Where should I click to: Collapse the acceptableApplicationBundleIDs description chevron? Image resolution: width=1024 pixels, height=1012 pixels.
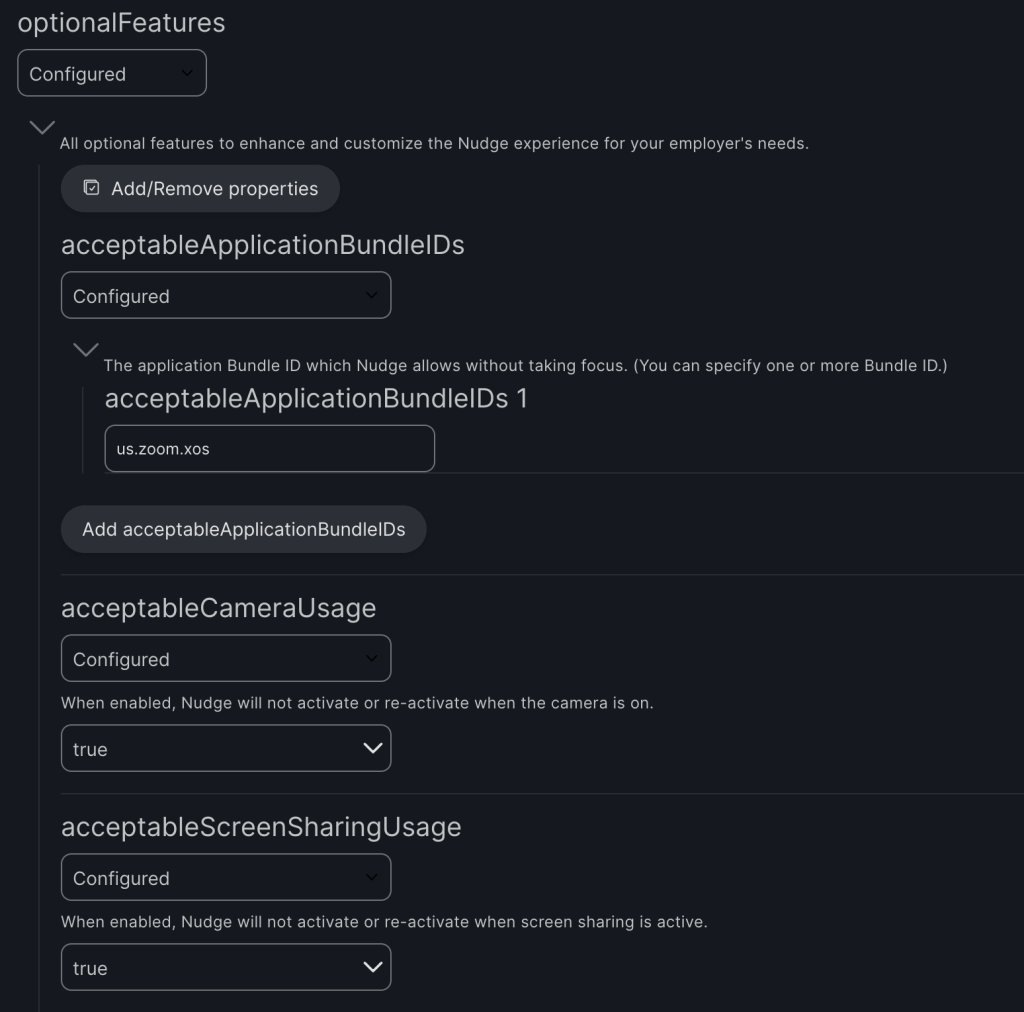[x=86, y=349]
